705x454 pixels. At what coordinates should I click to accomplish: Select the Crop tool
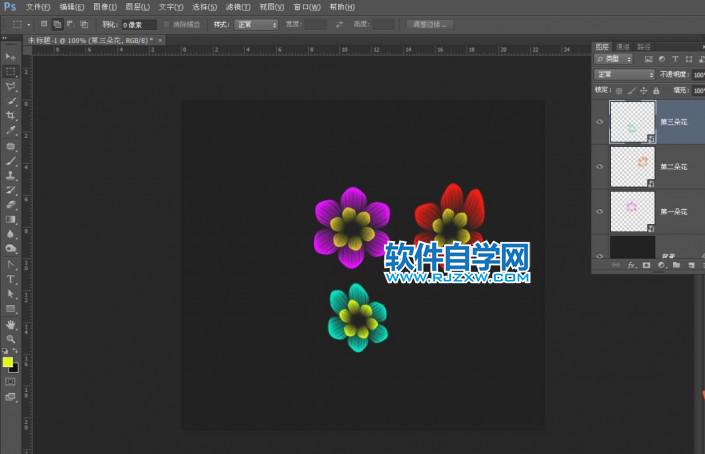point(10,116)
